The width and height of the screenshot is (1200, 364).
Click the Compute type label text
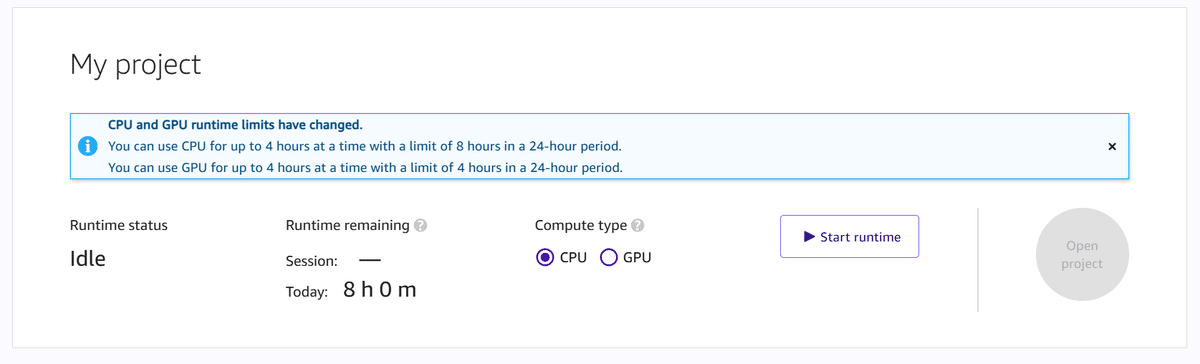(x=581, y=225)
